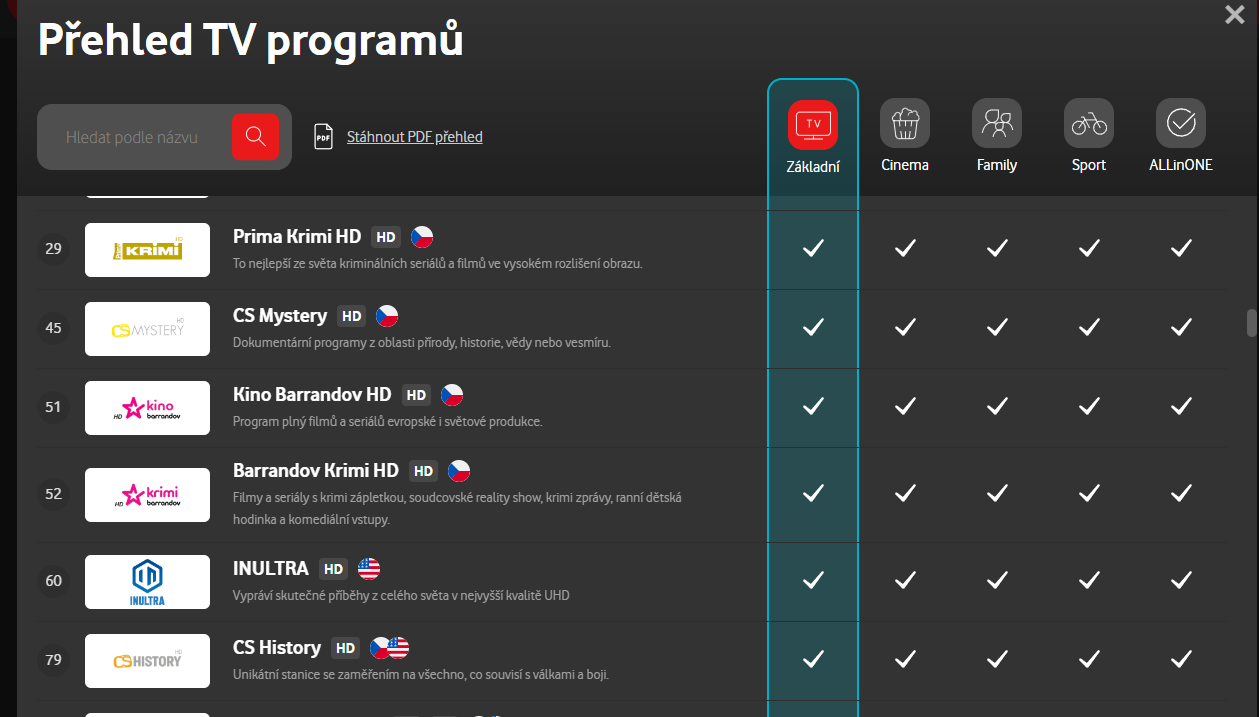Switch to the Family package tab label
Screen dimensions: 1259x717
point(997,165)
